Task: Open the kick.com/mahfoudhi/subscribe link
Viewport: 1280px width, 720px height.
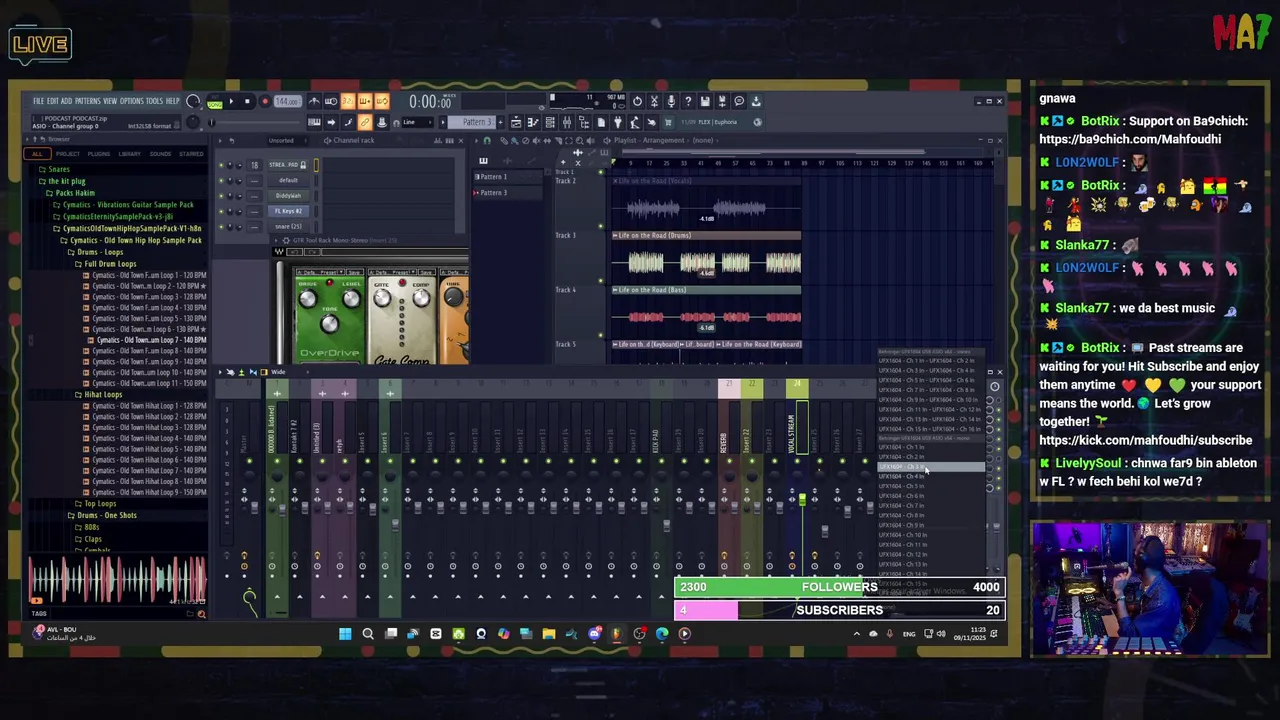Action: pos(1145,440)
